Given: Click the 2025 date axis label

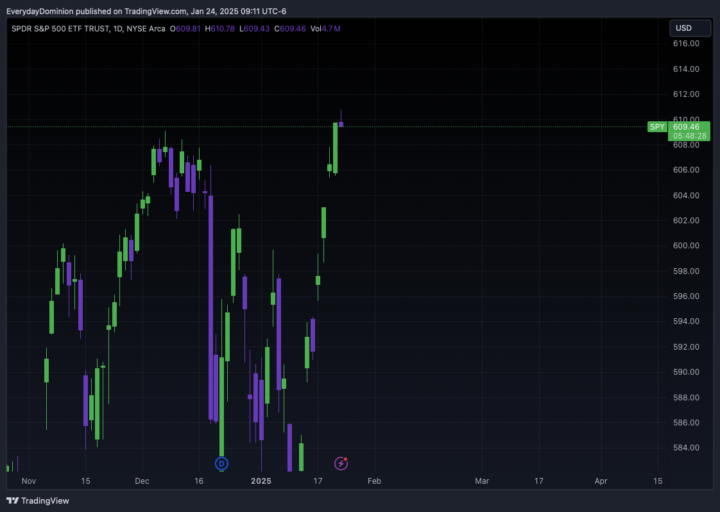Looking at the screenshot, I should click(261, 481).
